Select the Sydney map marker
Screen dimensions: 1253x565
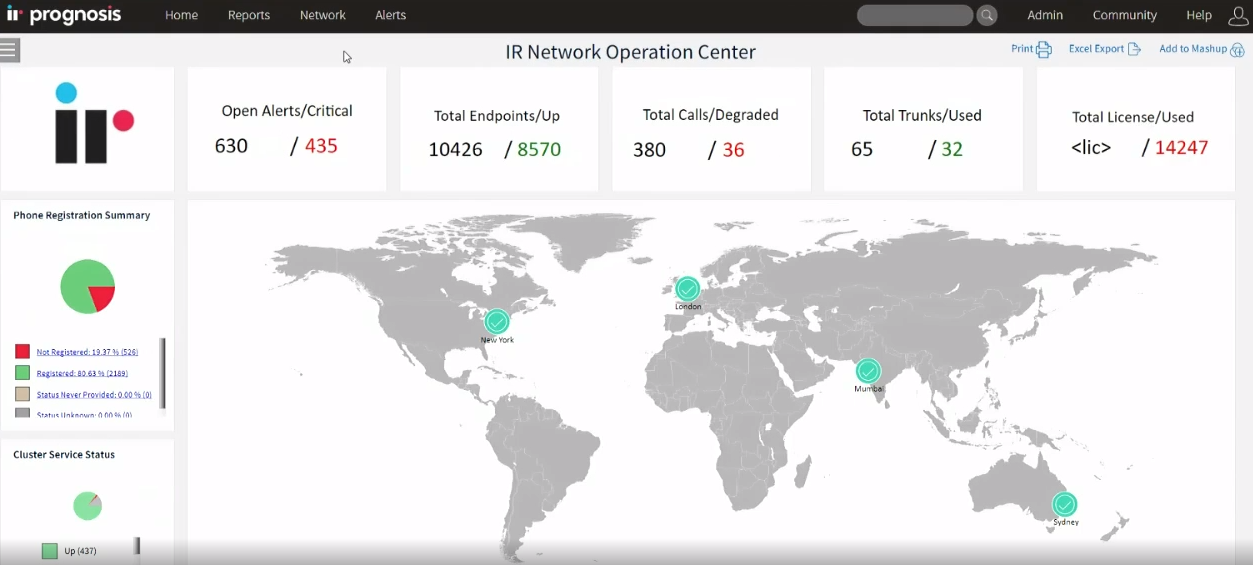pos(1065,504)
